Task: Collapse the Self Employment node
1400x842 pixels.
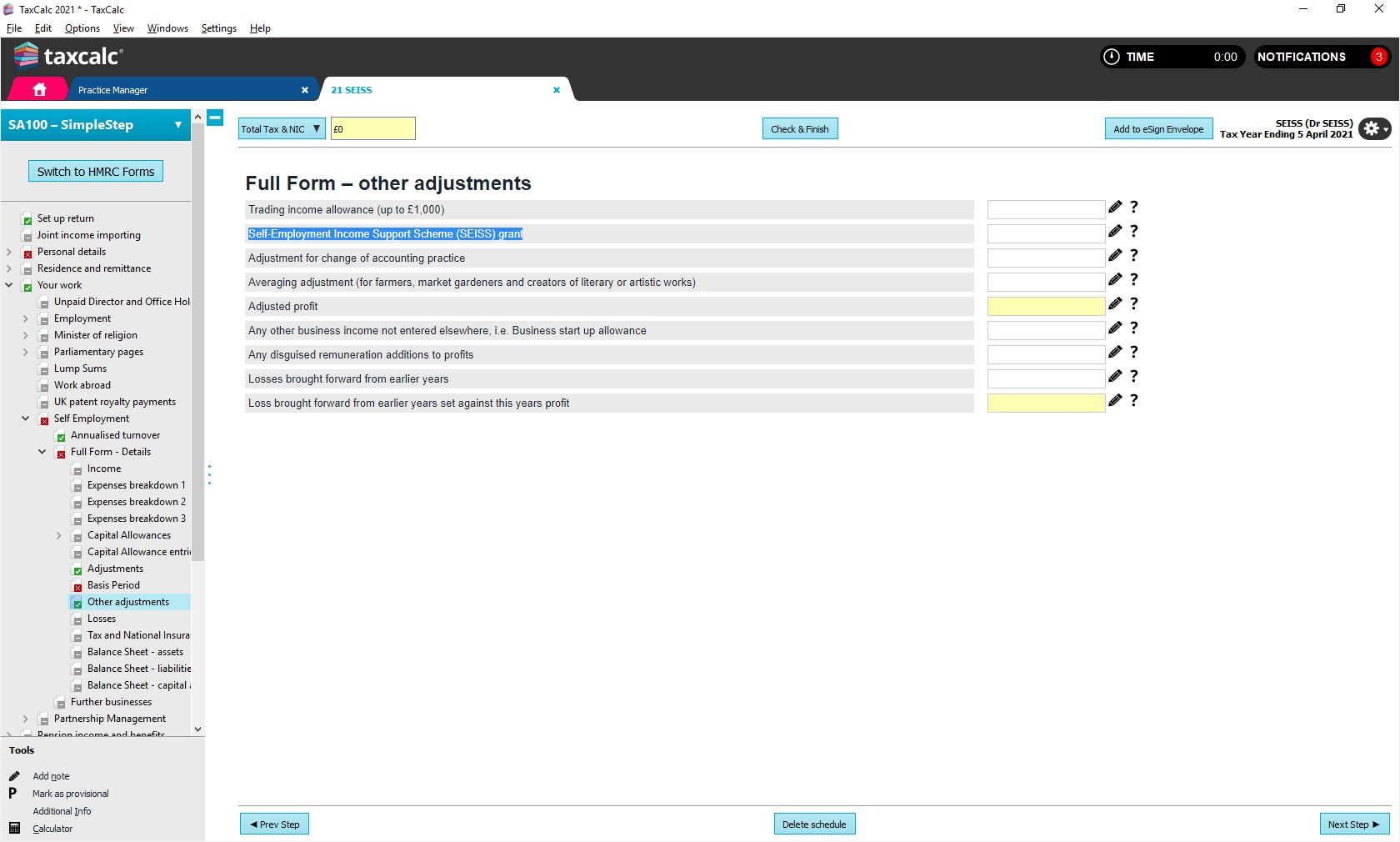Action: [x=26, y=418]
